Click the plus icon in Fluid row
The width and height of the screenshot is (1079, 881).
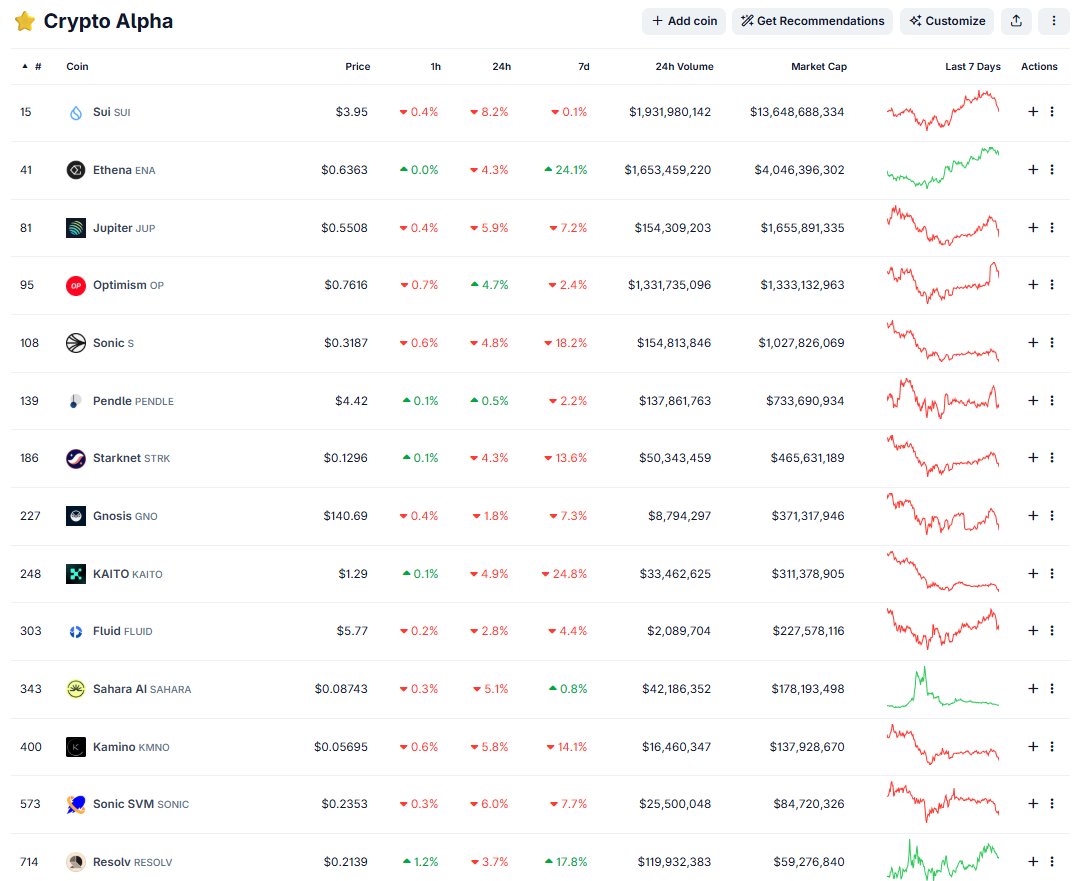coord(1033,630)
